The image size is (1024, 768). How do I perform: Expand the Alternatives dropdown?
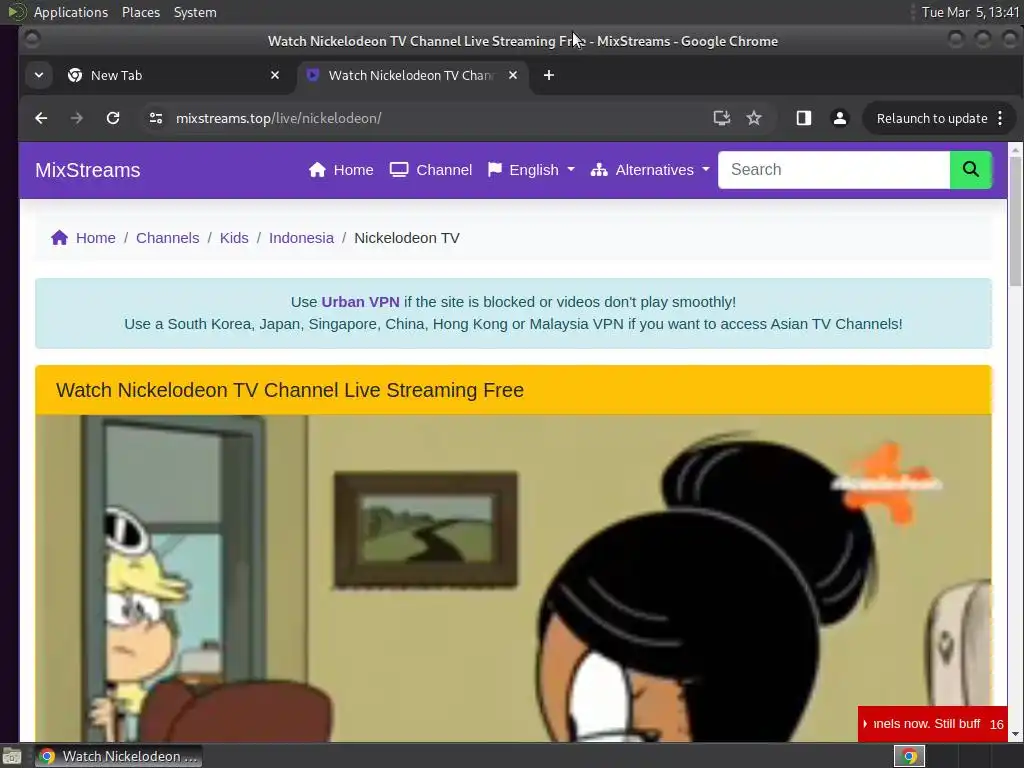pos(650,170)
